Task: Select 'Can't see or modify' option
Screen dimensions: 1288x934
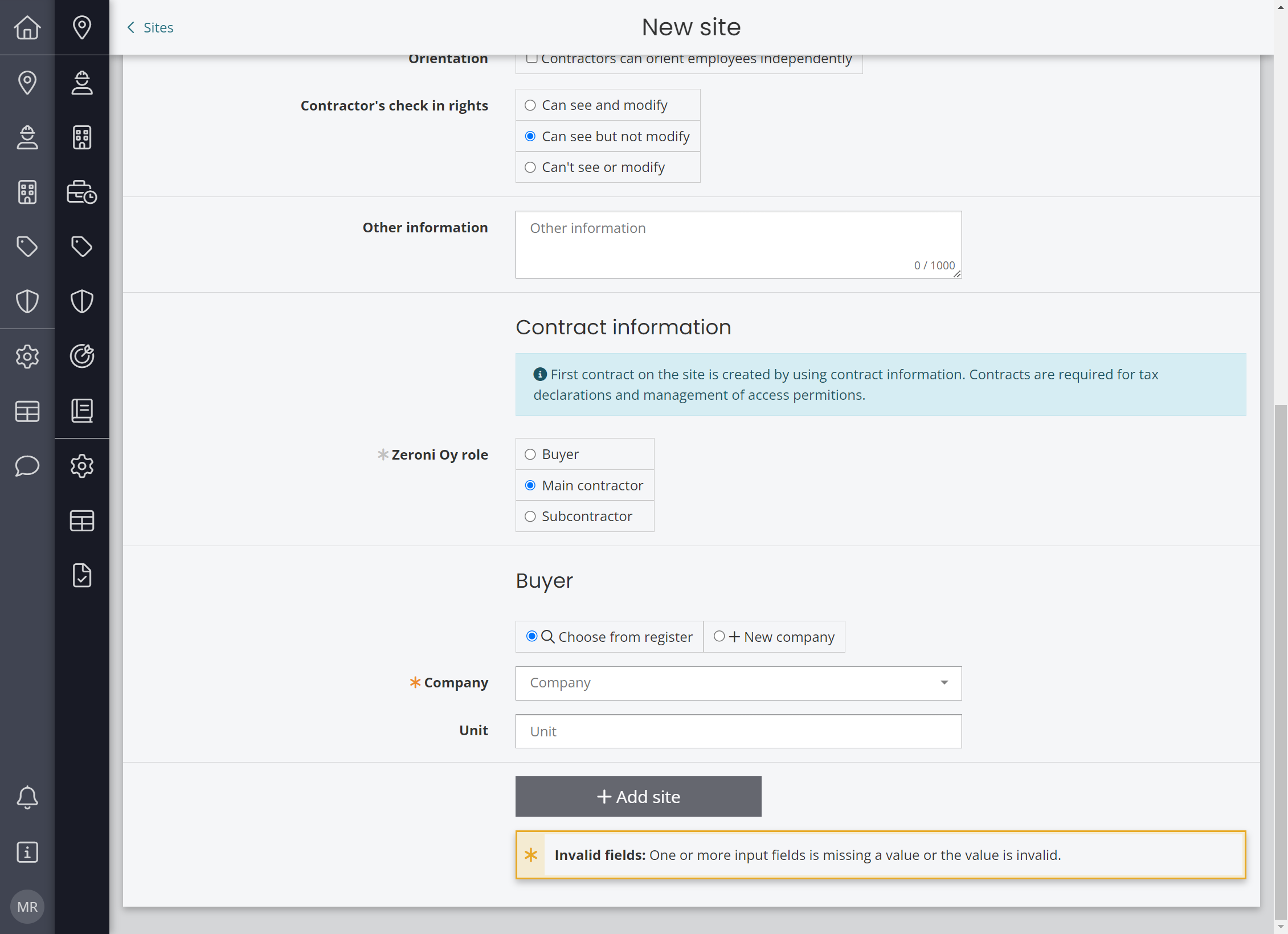Action: pyautogui.click(x=607, y=167)
